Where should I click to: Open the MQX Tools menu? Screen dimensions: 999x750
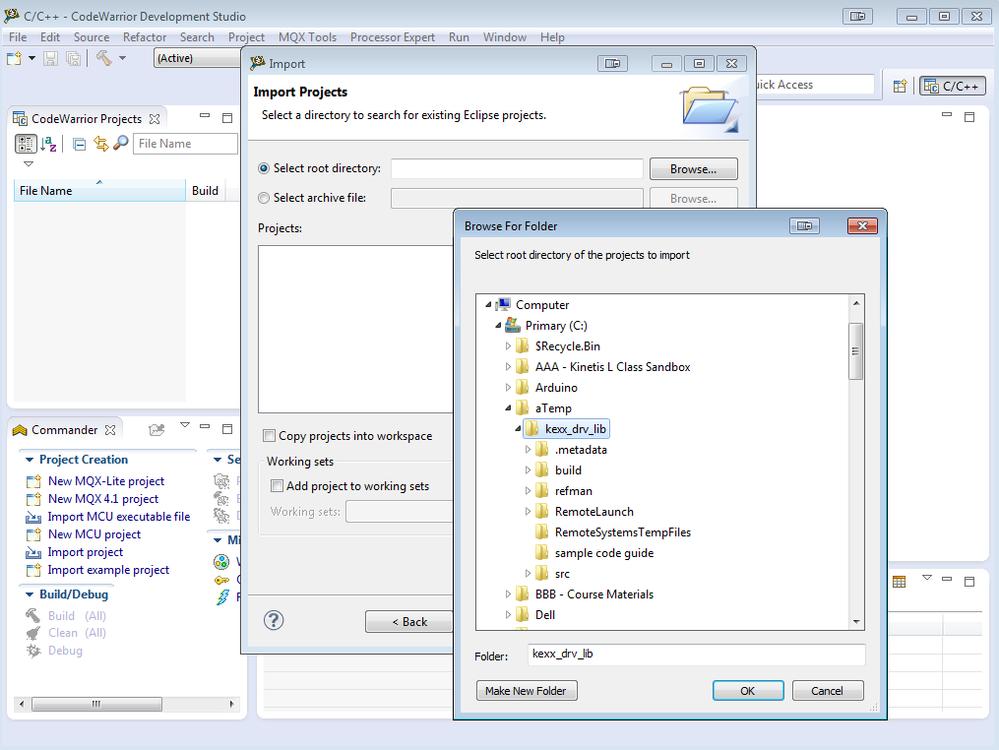[307, 37]
